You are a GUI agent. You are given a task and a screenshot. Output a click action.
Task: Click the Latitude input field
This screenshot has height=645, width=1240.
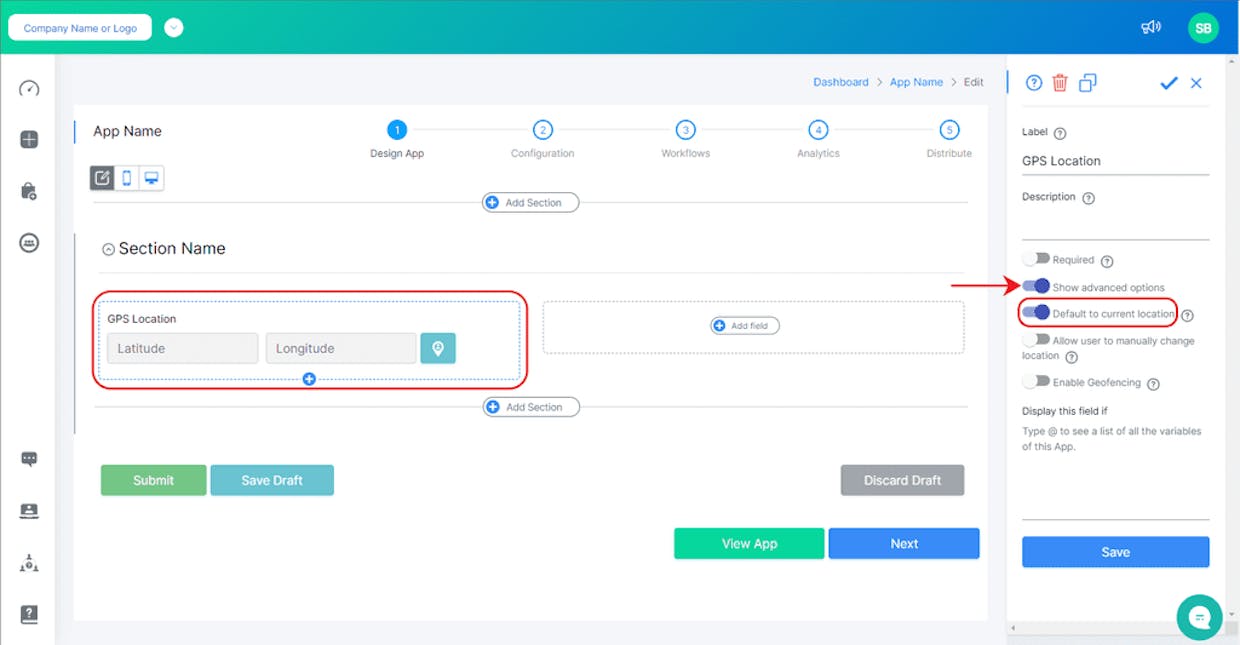click(x=183, y=348)
